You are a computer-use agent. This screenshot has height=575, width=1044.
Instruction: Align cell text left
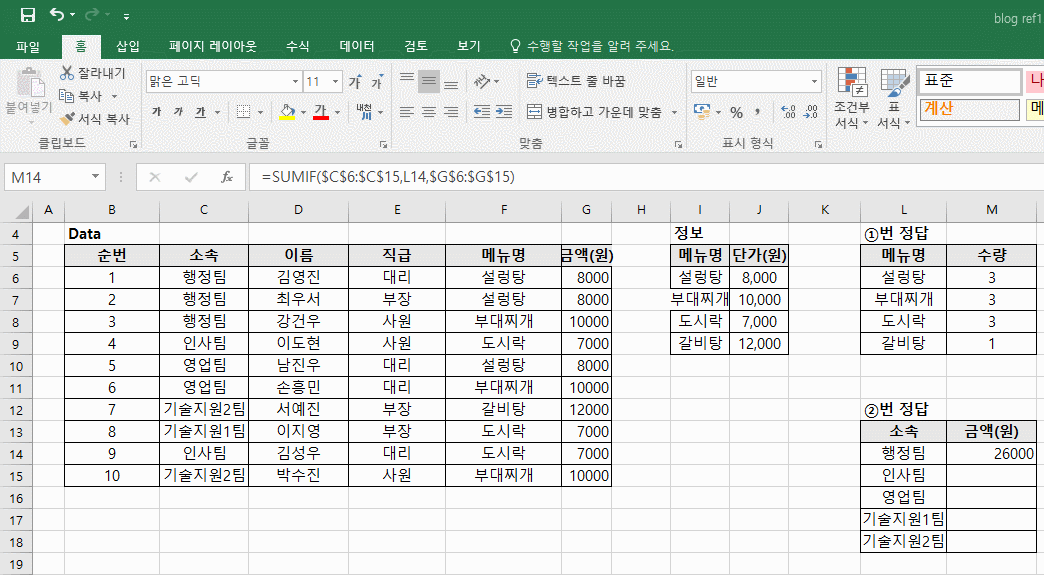point(407,112)
